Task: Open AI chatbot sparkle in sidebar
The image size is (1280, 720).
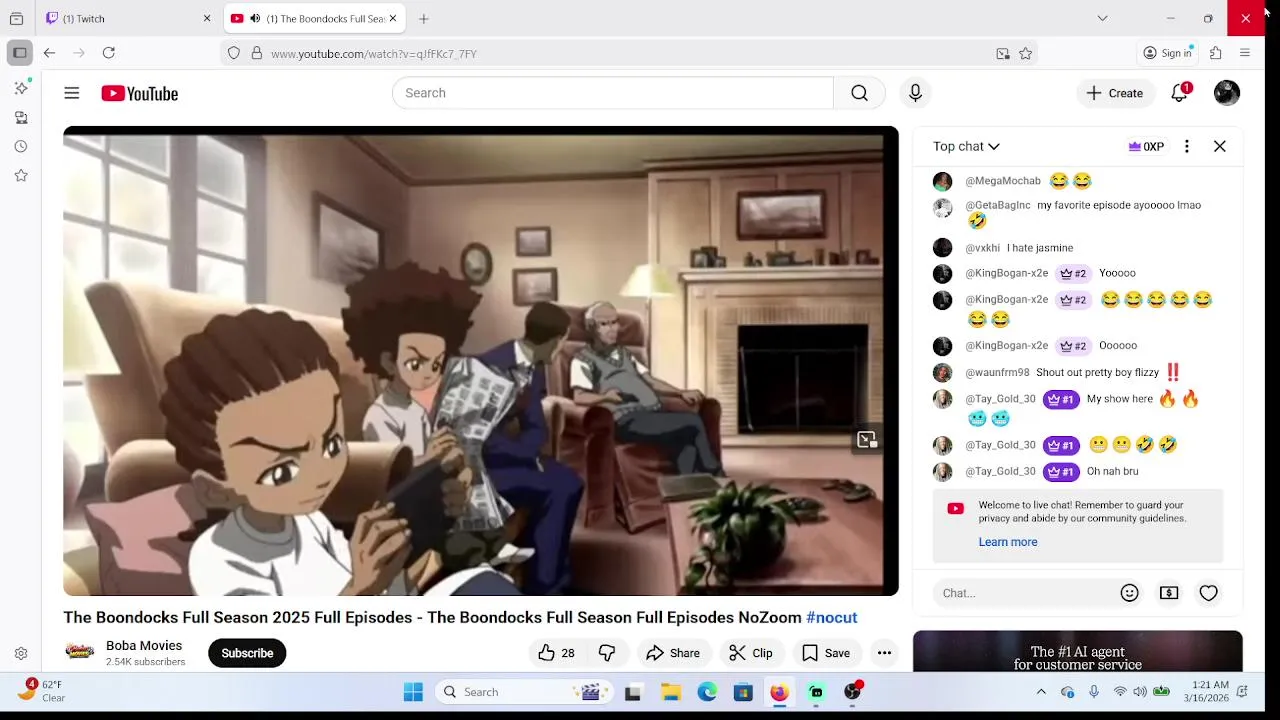Action: (21, 88)
